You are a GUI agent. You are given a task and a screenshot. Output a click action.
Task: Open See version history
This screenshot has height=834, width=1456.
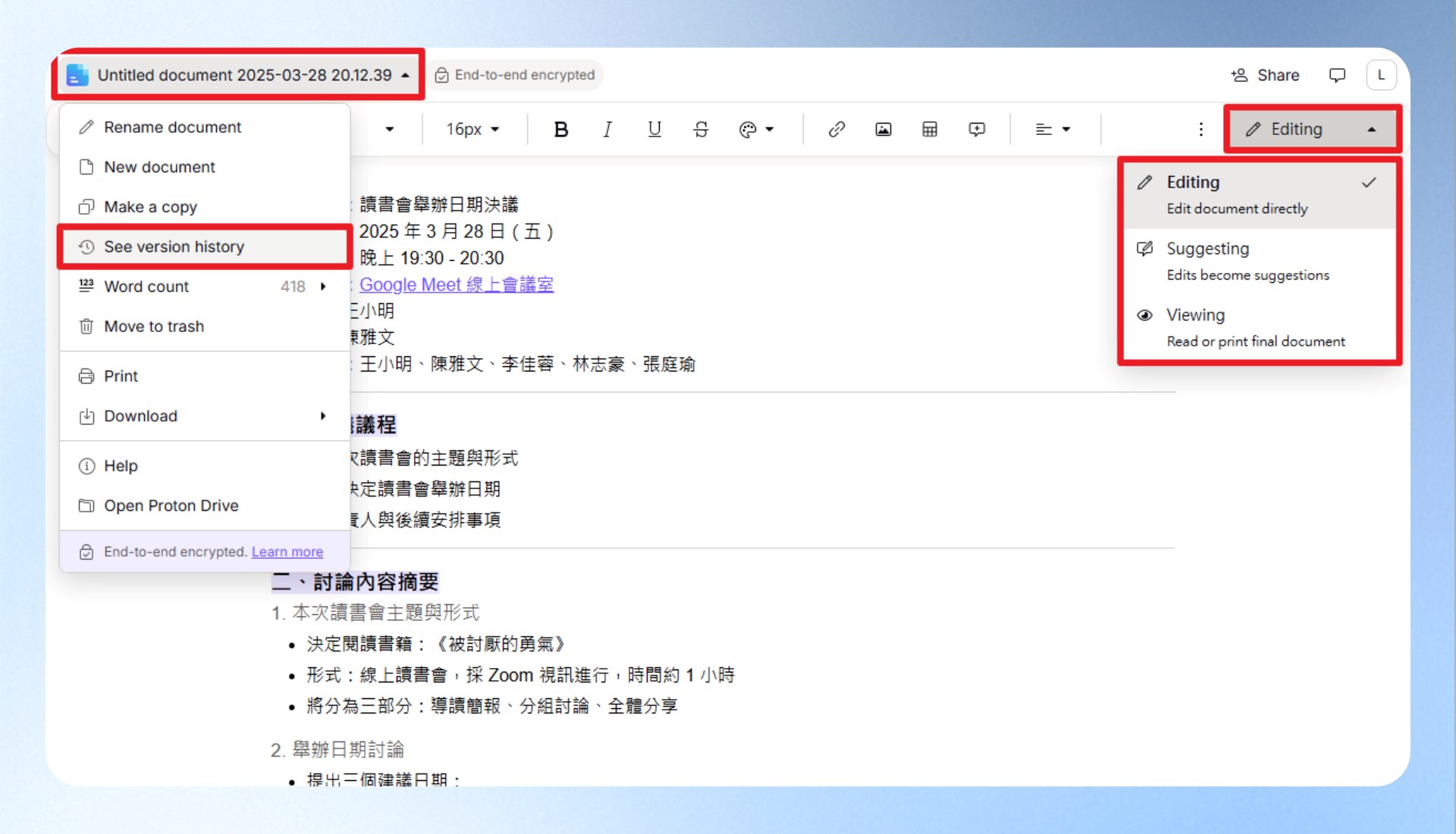point(205,246)
